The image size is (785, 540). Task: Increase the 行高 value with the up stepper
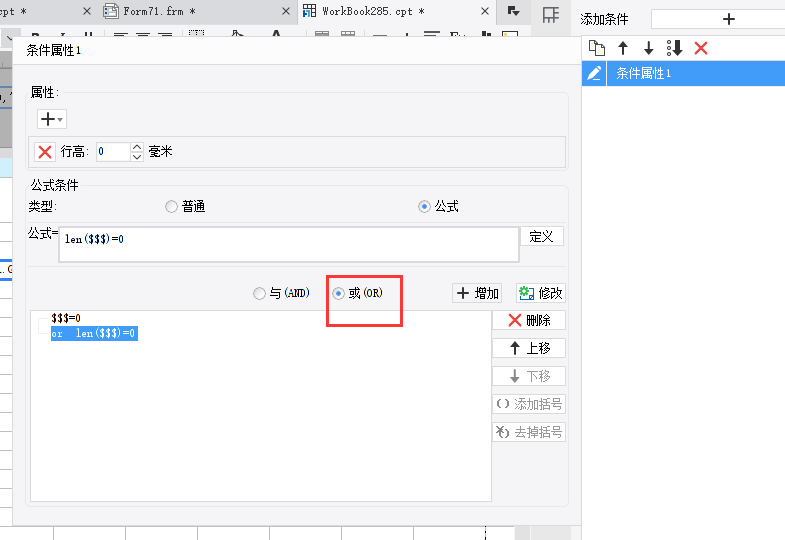point(137,147)
